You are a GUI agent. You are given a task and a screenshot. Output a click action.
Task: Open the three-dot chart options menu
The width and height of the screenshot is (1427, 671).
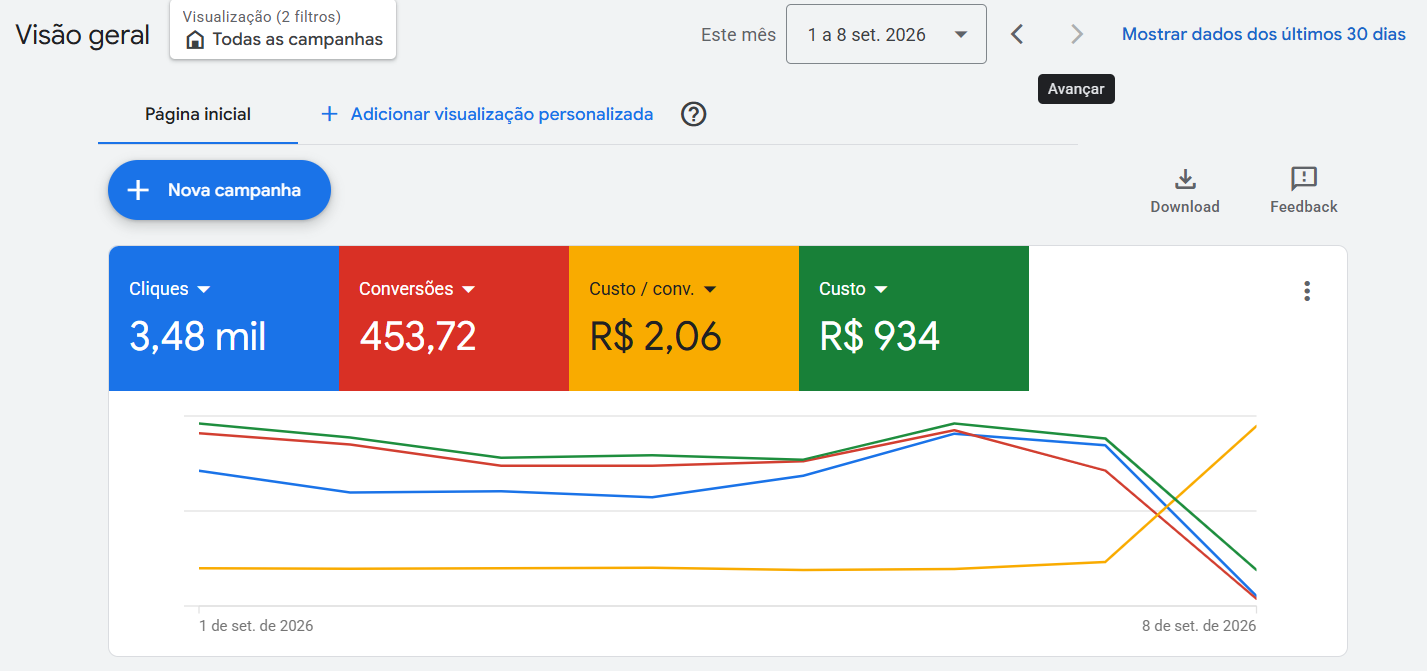1307,291
